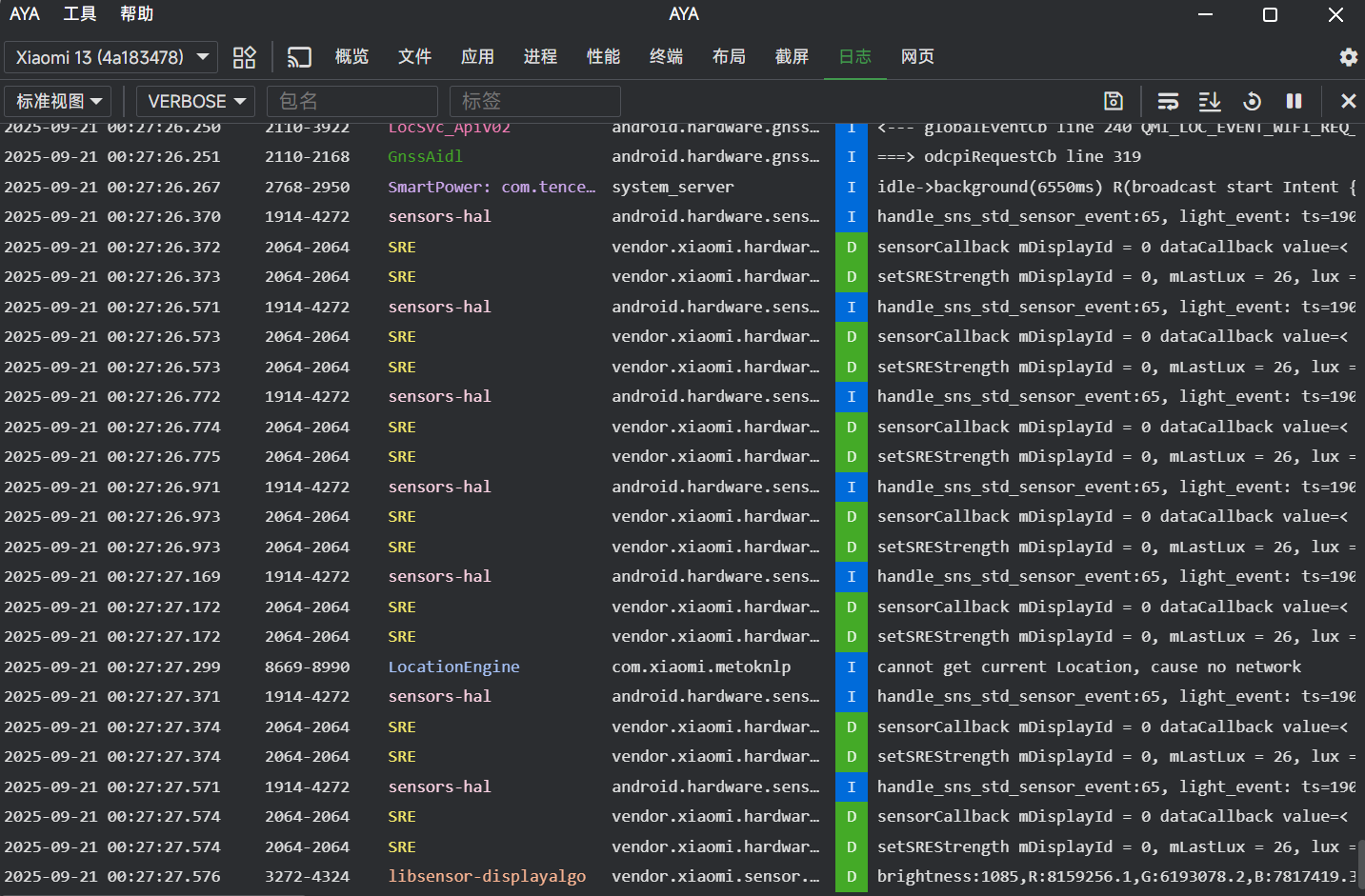This screenshot has width=1365, height=896.
Task: Open the 标准视图 view dropdown
Action: tap(57, 101)
